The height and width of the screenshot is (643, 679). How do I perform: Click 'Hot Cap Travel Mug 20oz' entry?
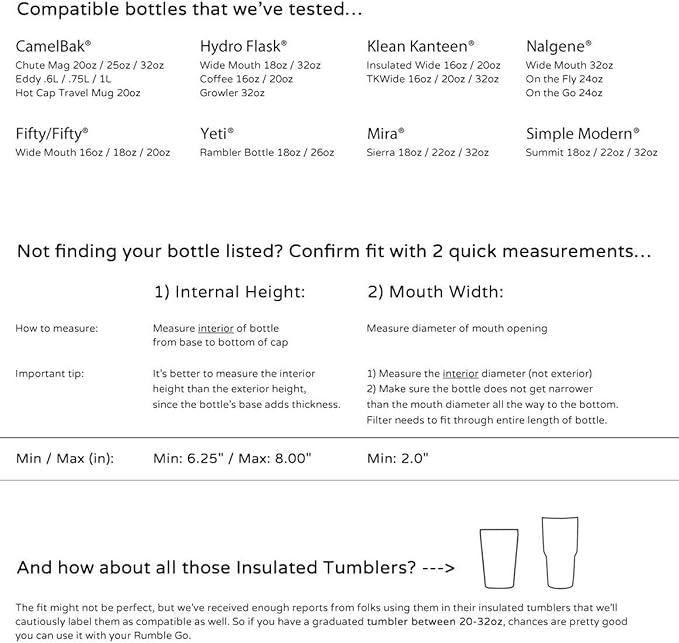(78, 93)
